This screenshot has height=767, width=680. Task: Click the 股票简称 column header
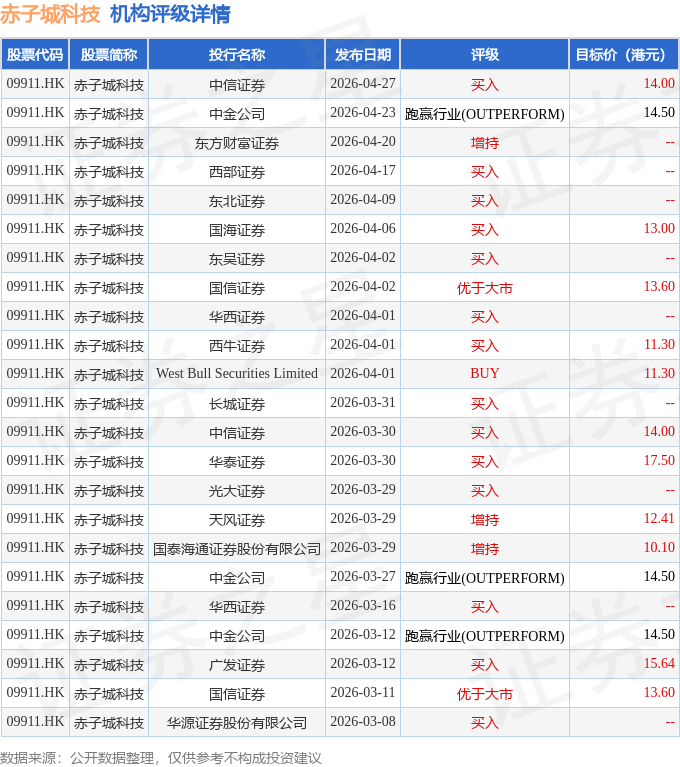point(109,55)
